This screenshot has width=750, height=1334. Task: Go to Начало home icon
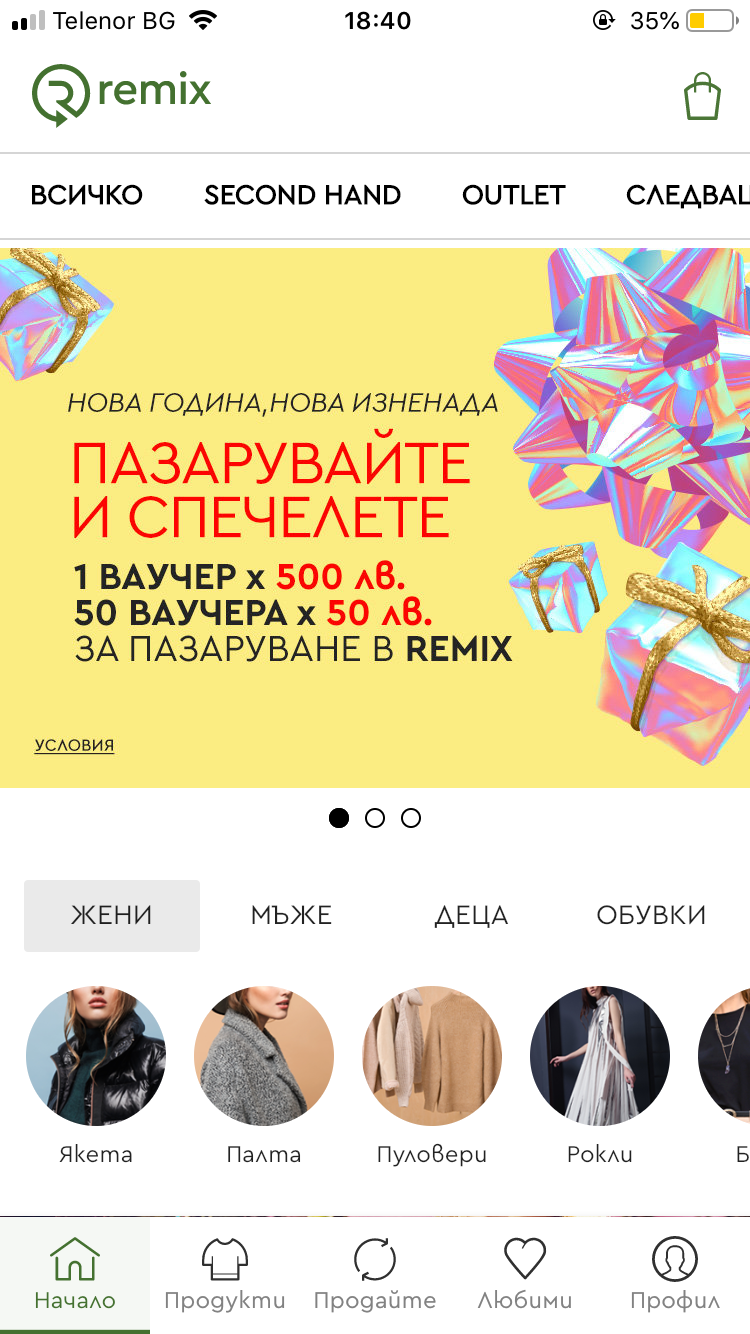pos(75,1258)
